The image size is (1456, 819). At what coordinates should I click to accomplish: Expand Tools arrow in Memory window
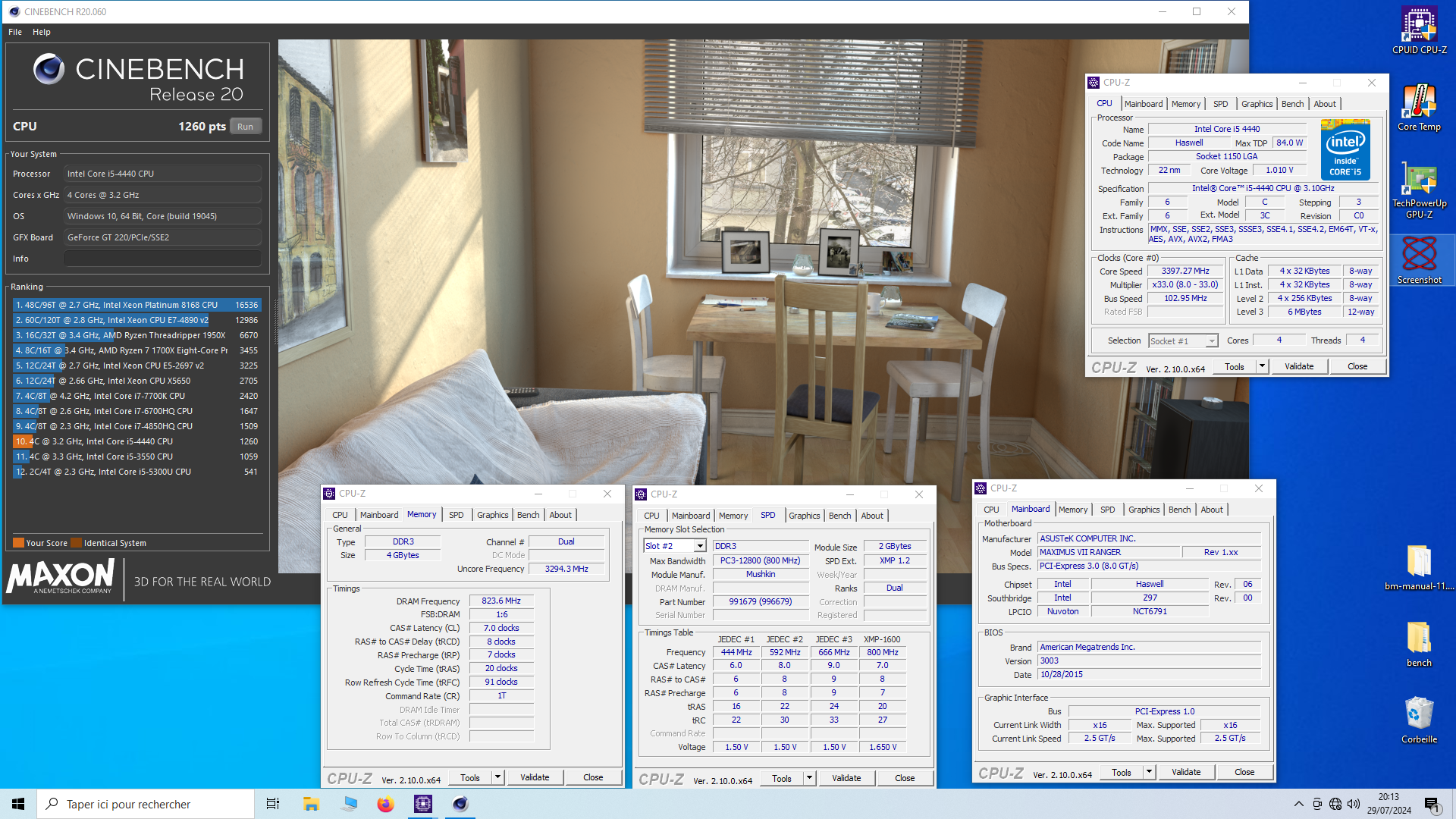tap(497, 777)
